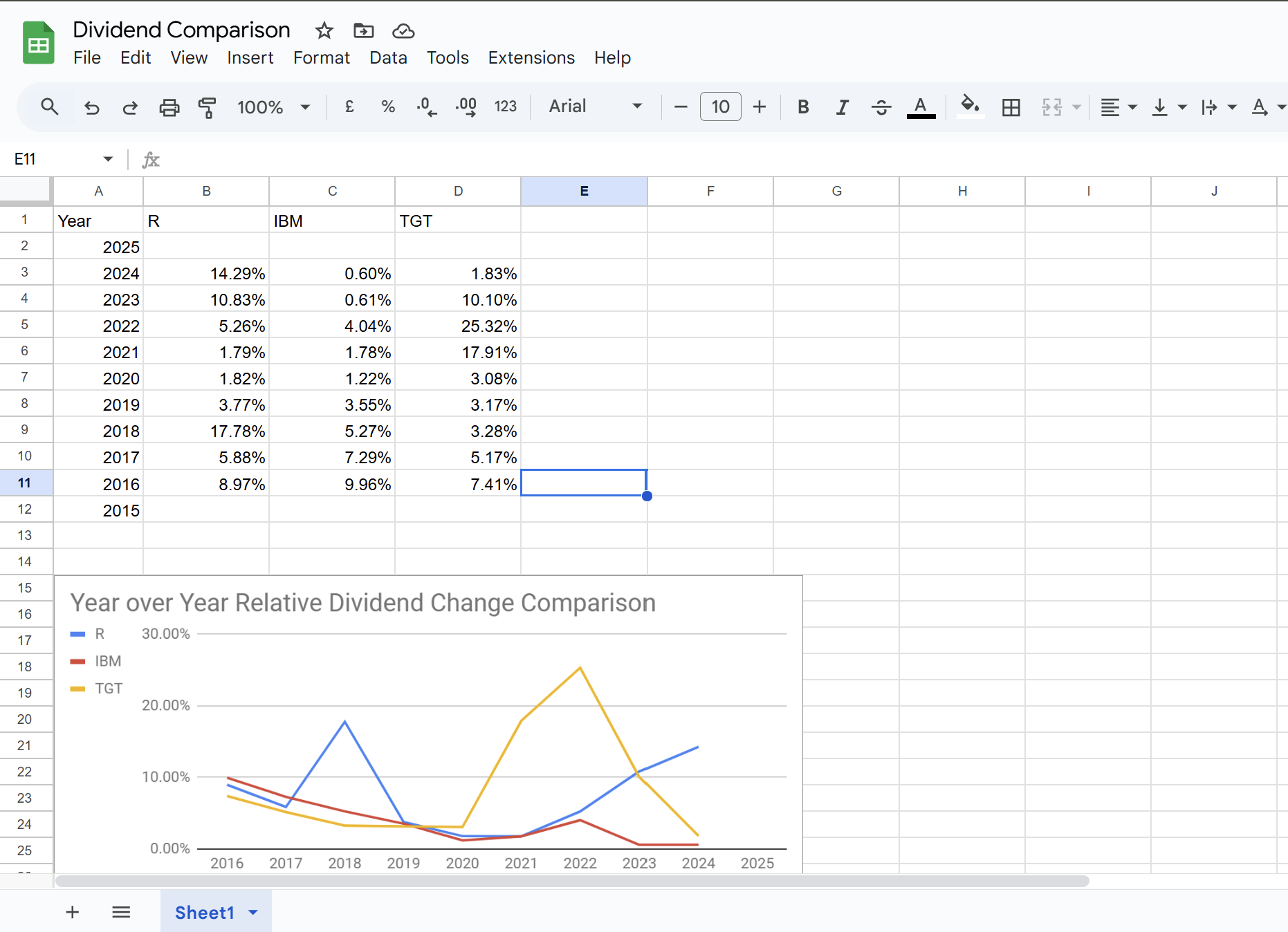Open the Insert menu
Image resolution: width=1288 pixels, height=932 pixels.
click(x=250, y=58)
